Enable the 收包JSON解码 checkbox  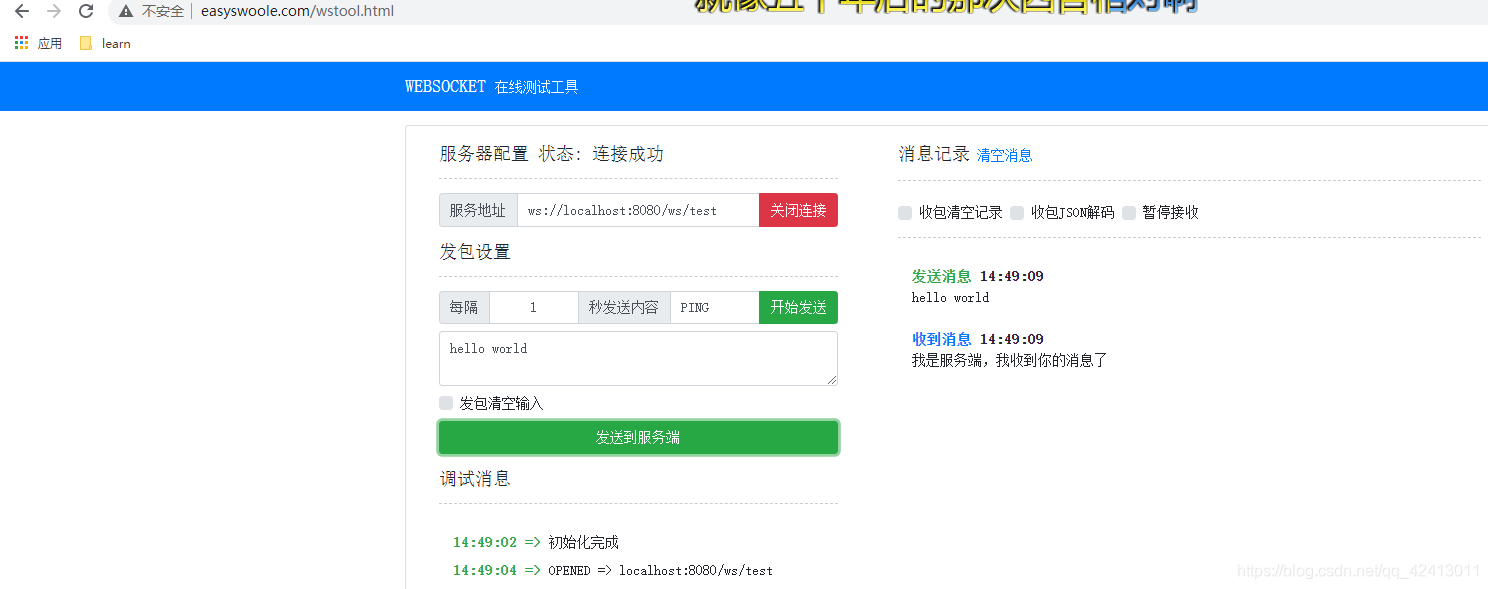[x=1017, y=212]
